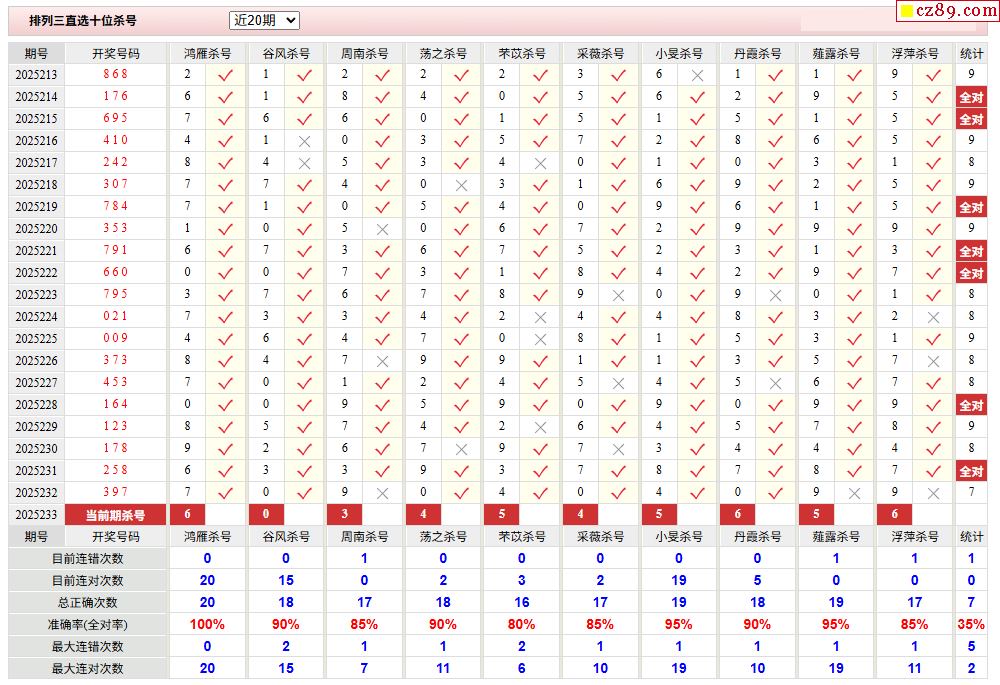This screenshot has width=1000, height=685.
Task: Click the grey X mark for 薤露杀号 in row 2025232
Action: pos(855,493)
